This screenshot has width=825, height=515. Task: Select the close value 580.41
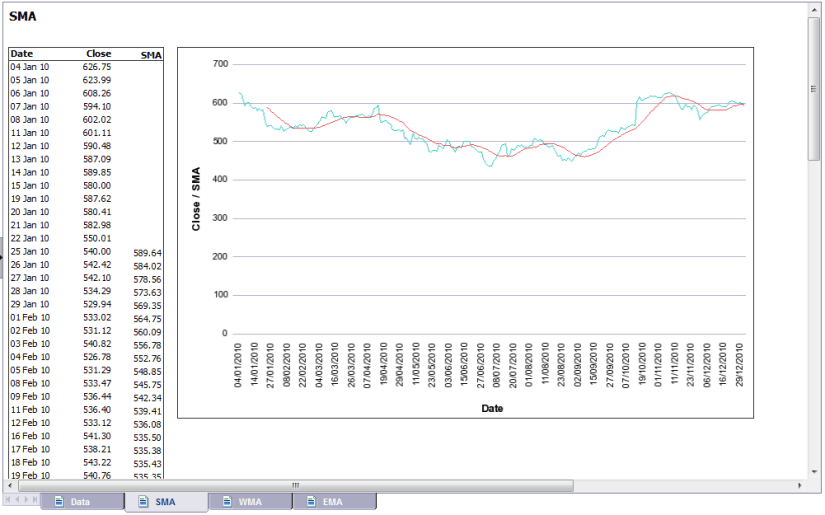tap(97, 211)
